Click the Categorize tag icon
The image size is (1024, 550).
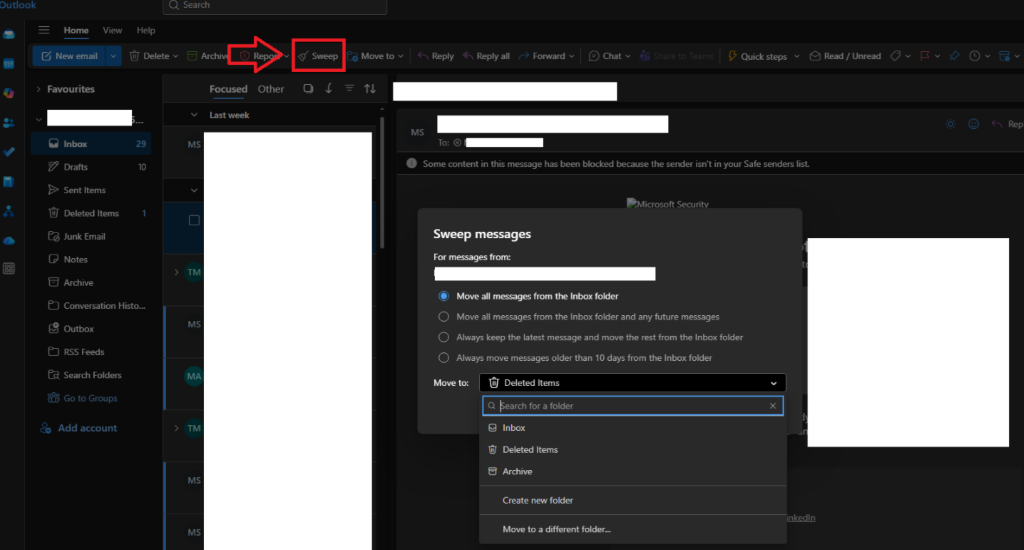click(x=896, y=56)
